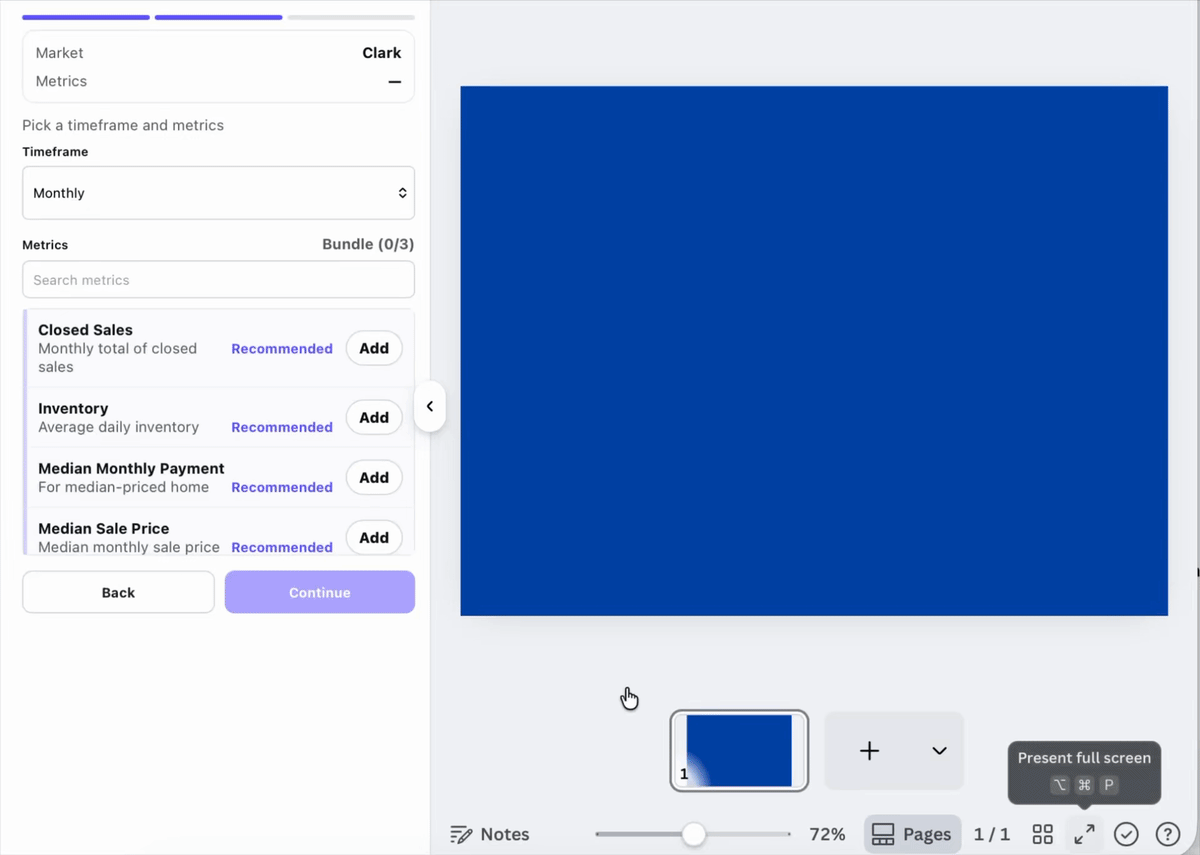
Task: Open the help question mark icon
Action: [x=1167, y=834]
